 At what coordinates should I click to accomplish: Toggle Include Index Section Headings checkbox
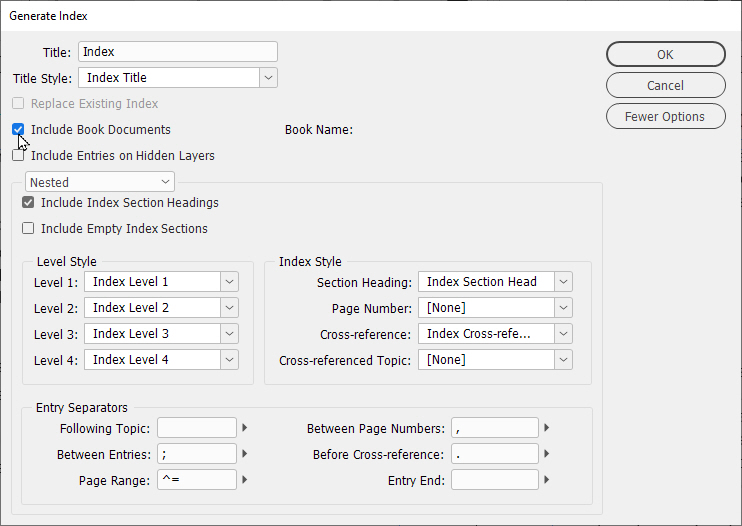click(28, 202)
